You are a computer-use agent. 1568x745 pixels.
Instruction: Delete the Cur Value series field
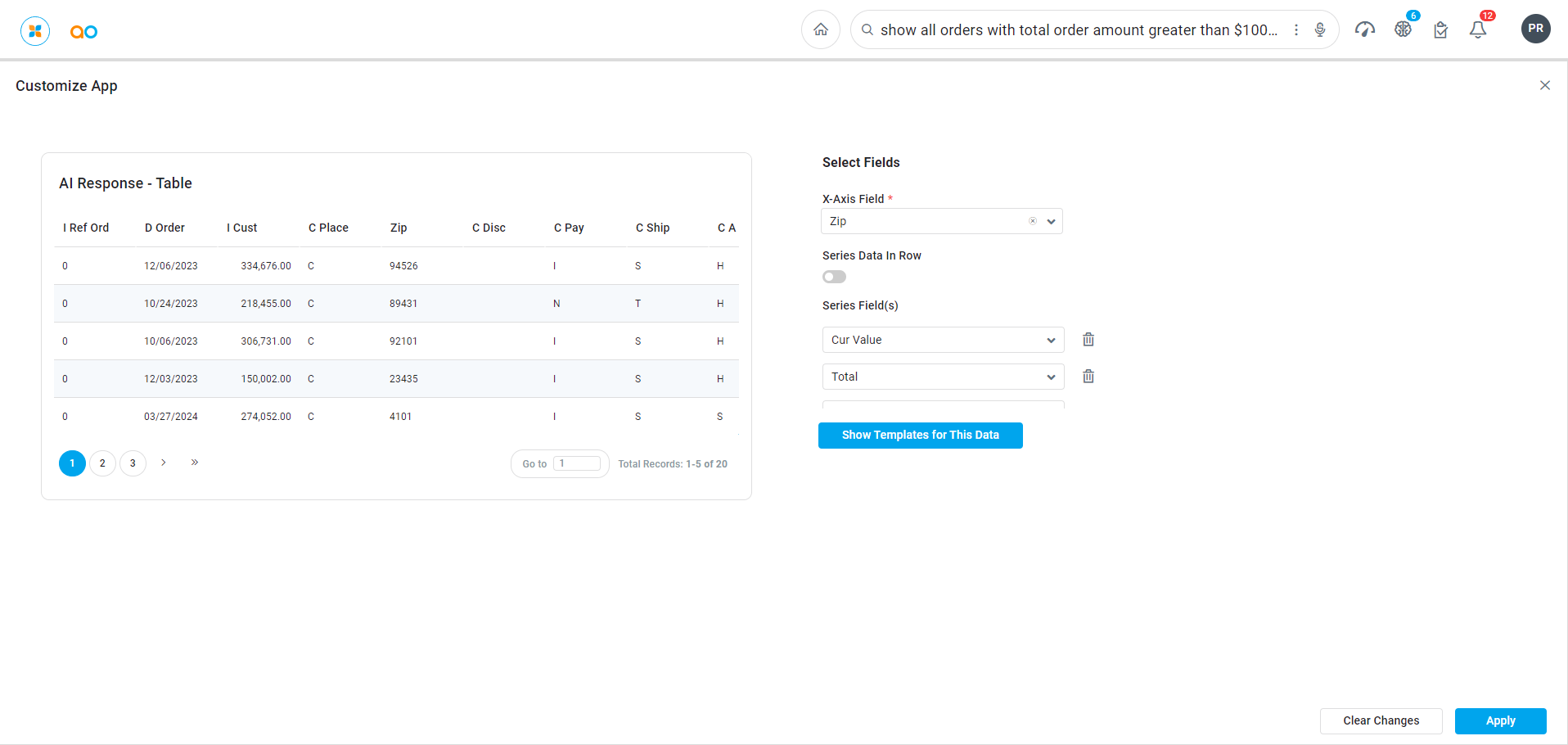(1088, 340)
